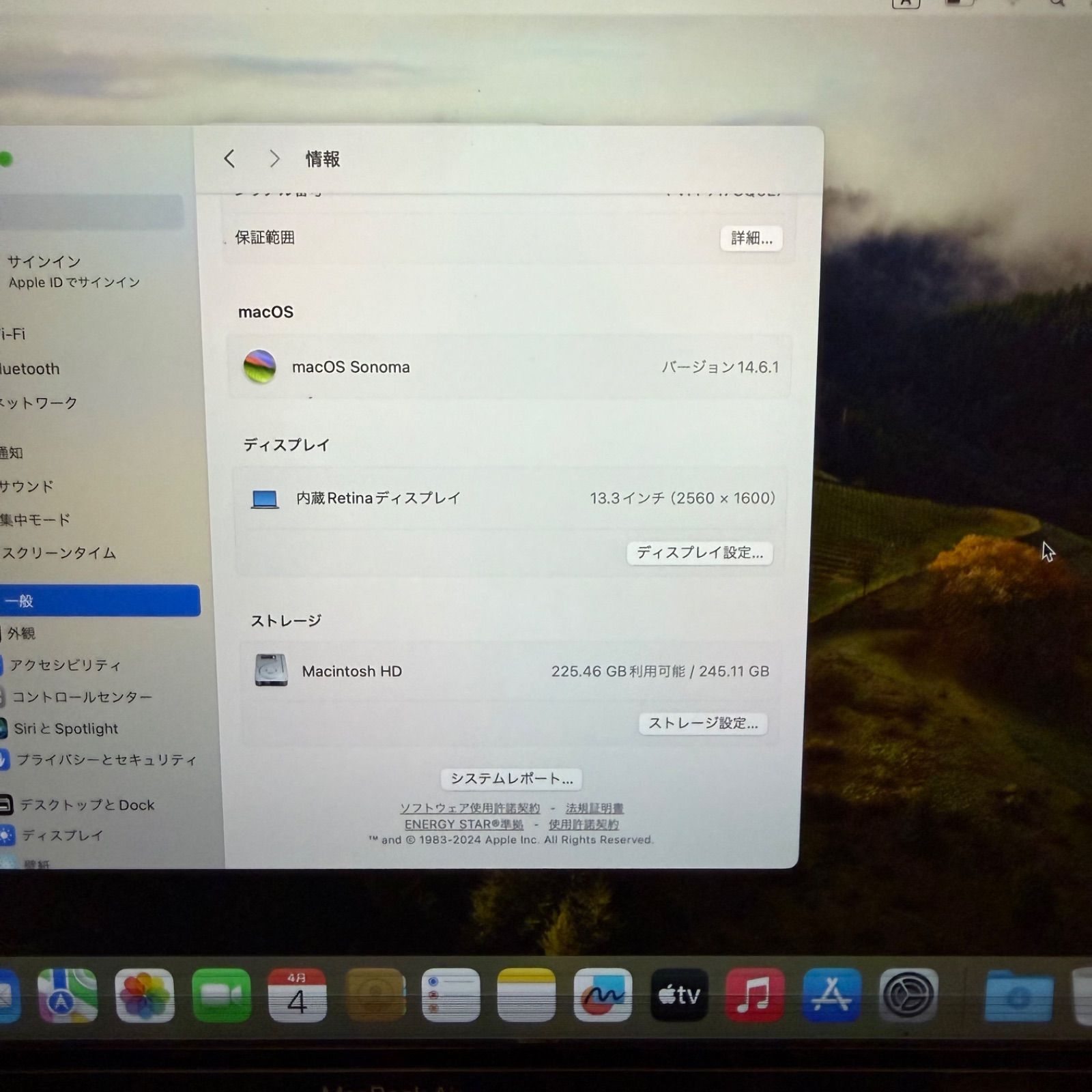
Task: Select Bluetooth in the sidebar
Action: tap(30, 369)
